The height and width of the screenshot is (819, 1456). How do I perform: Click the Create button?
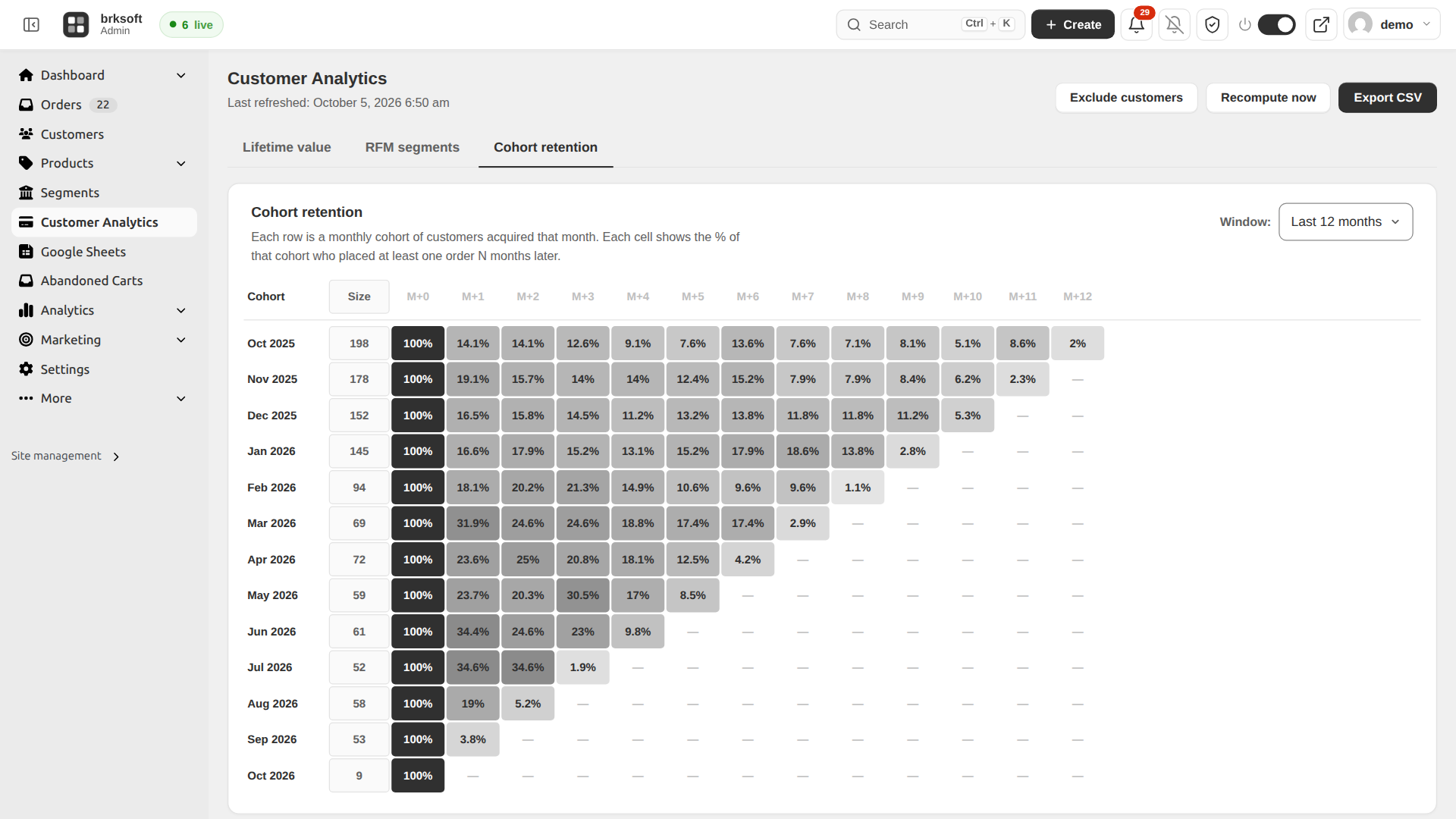click(x=1072, y=25)
